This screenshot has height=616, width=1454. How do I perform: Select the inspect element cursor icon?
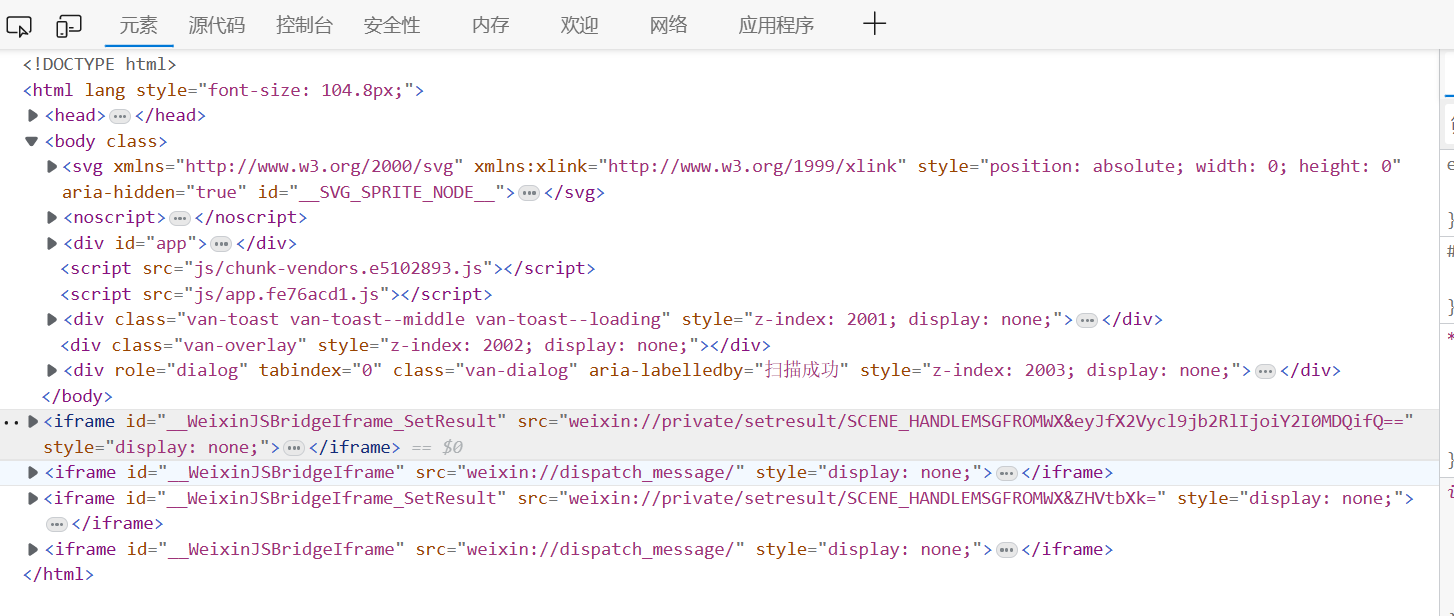[x=18, y=25]
